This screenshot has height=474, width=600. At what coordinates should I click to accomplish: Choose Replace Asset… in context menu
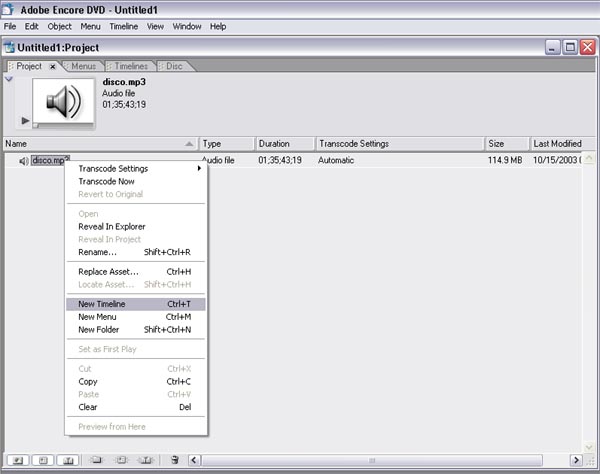click(x=136, y=272)
